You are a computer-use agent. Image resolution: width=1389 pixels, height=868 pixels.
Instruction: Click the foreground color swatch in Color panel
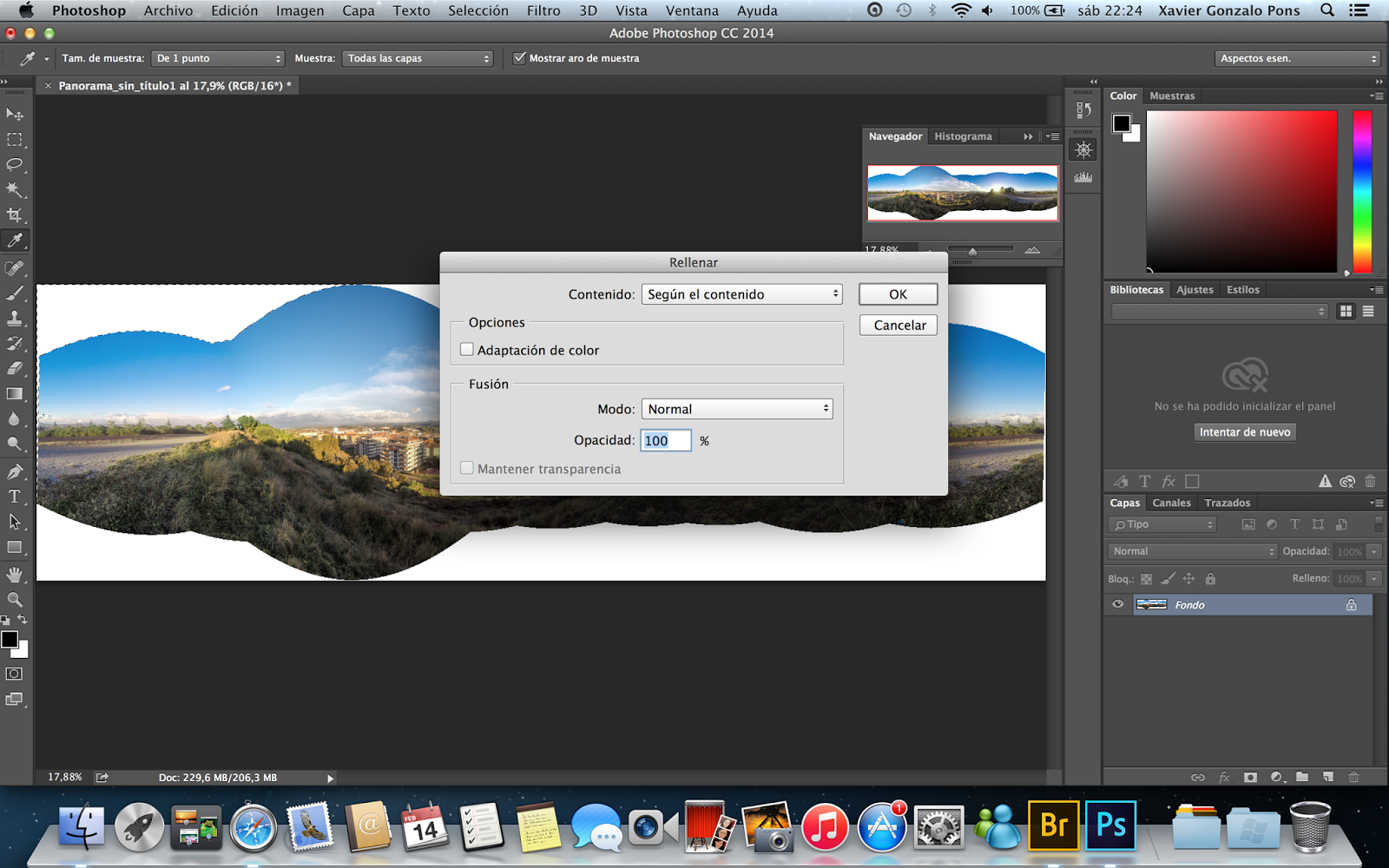point(1122,123)
